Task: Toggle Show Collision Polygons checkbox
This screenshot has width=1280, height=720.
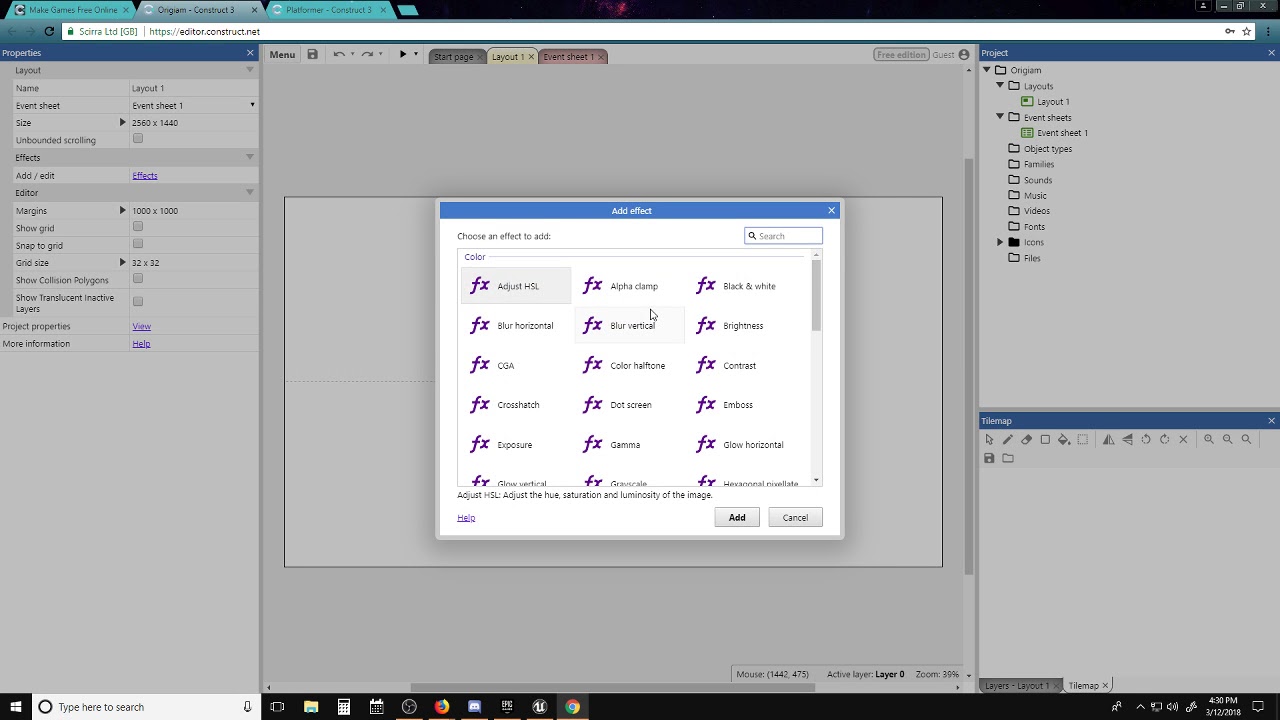Action: coord(138,279)
